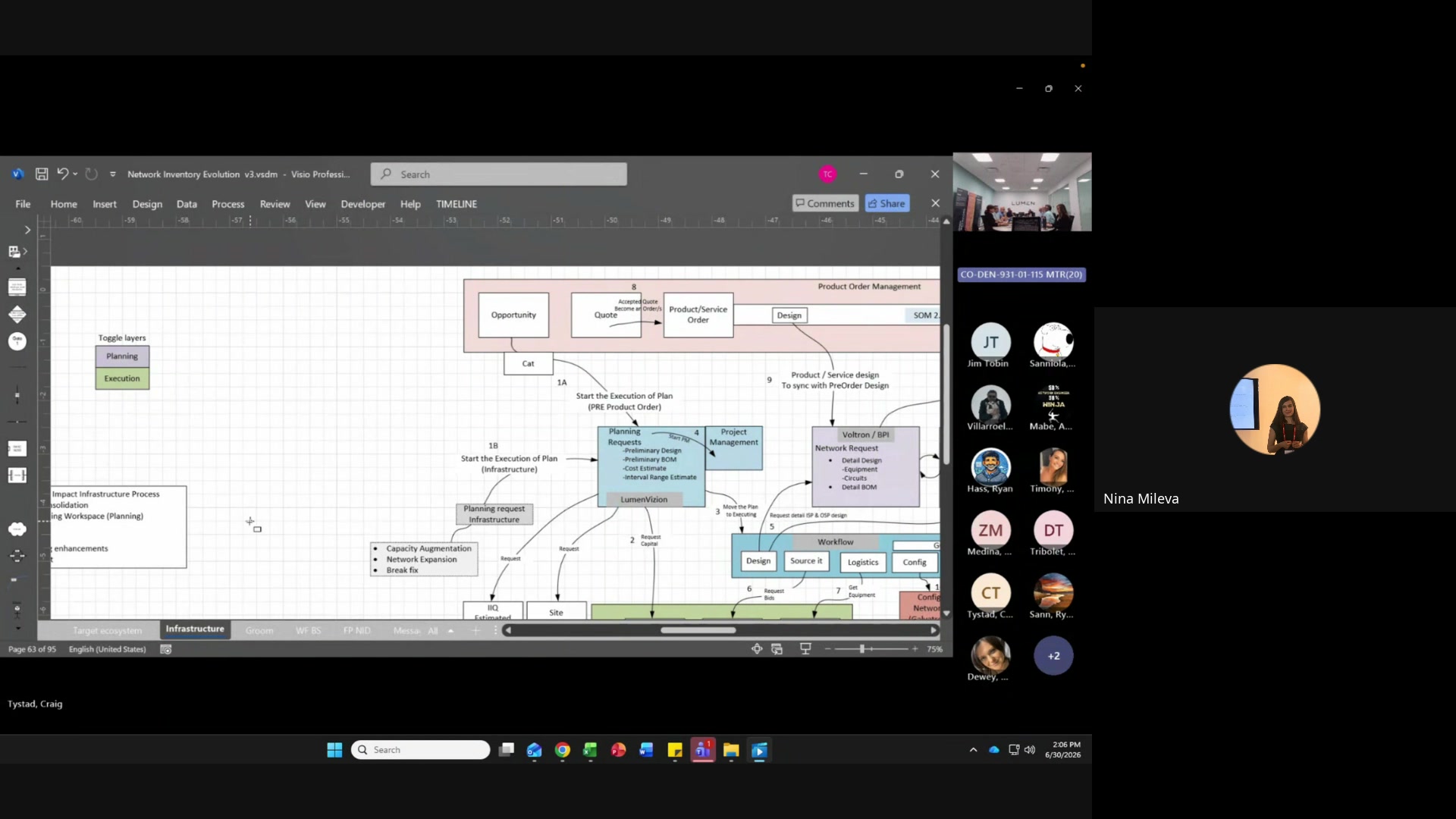Image resolution: width=1456 pixels, height=819 pixels.
Task: Open the TIMELINE ribbon tab
Action: tap(457, 204)
